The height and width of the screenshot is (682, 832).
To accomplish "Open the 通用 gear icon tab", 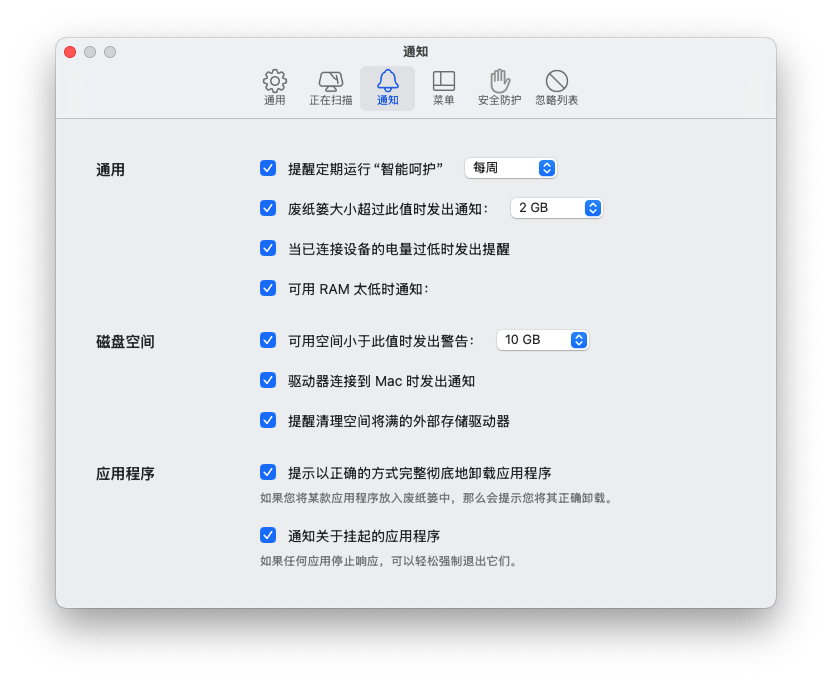I will click(x=274, y=88).
